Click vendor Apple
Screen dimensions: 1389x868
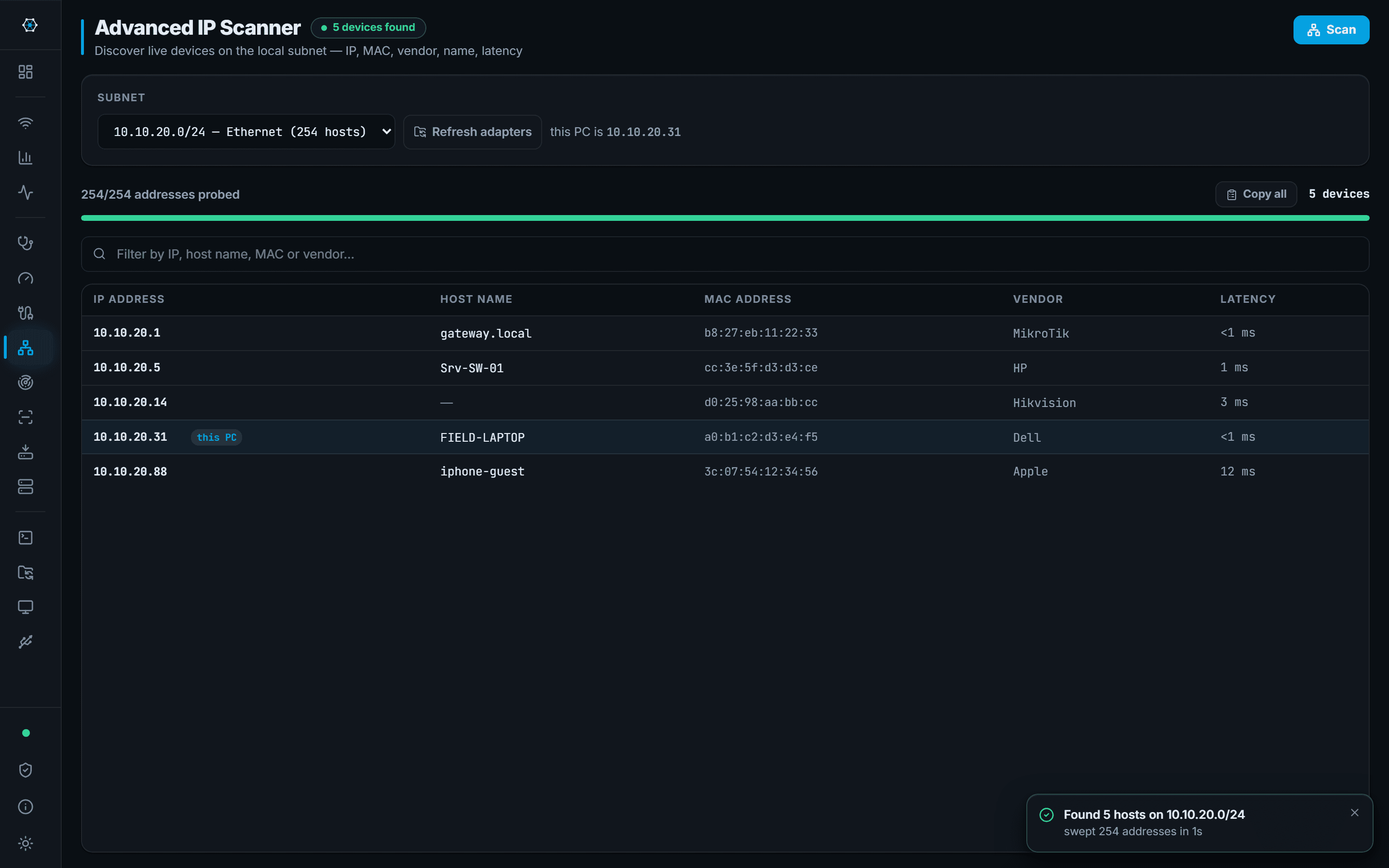[x=1030, y=472]
